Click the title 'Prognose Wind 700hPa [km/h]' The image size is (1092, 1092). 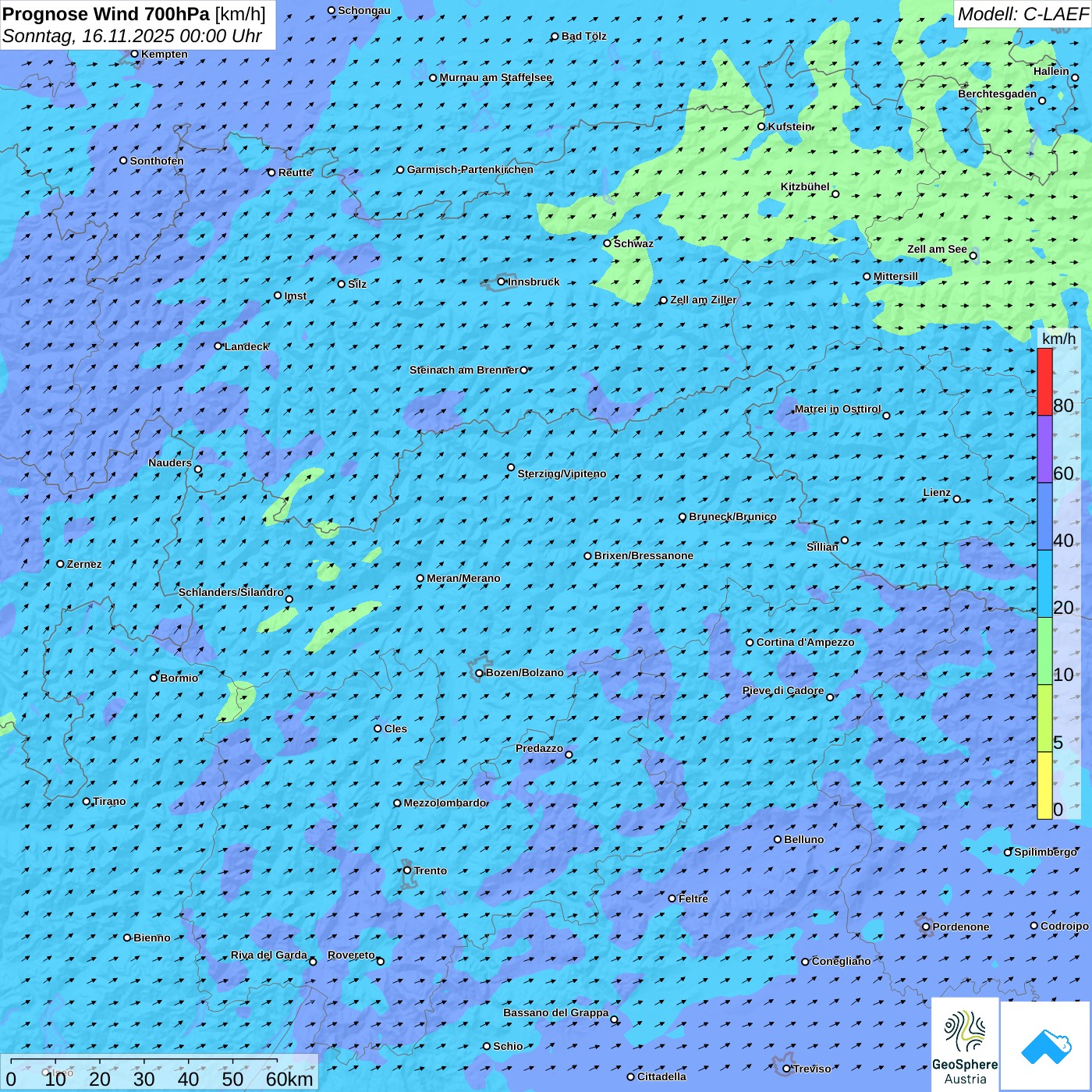pos(134,14)
